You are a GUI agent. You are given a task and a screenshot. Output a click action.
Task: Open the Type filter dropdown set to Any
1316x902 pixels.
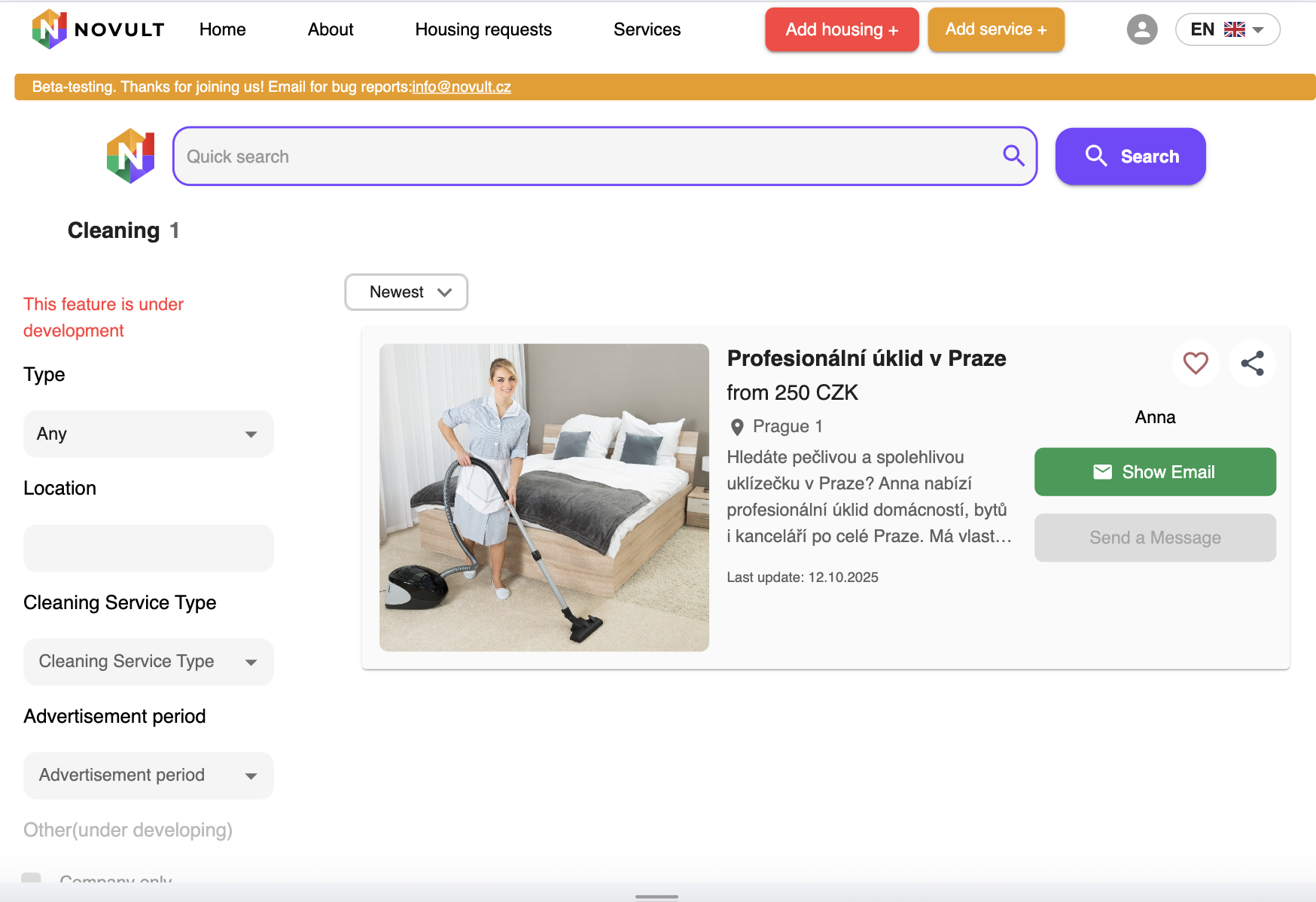pos(148,434)
